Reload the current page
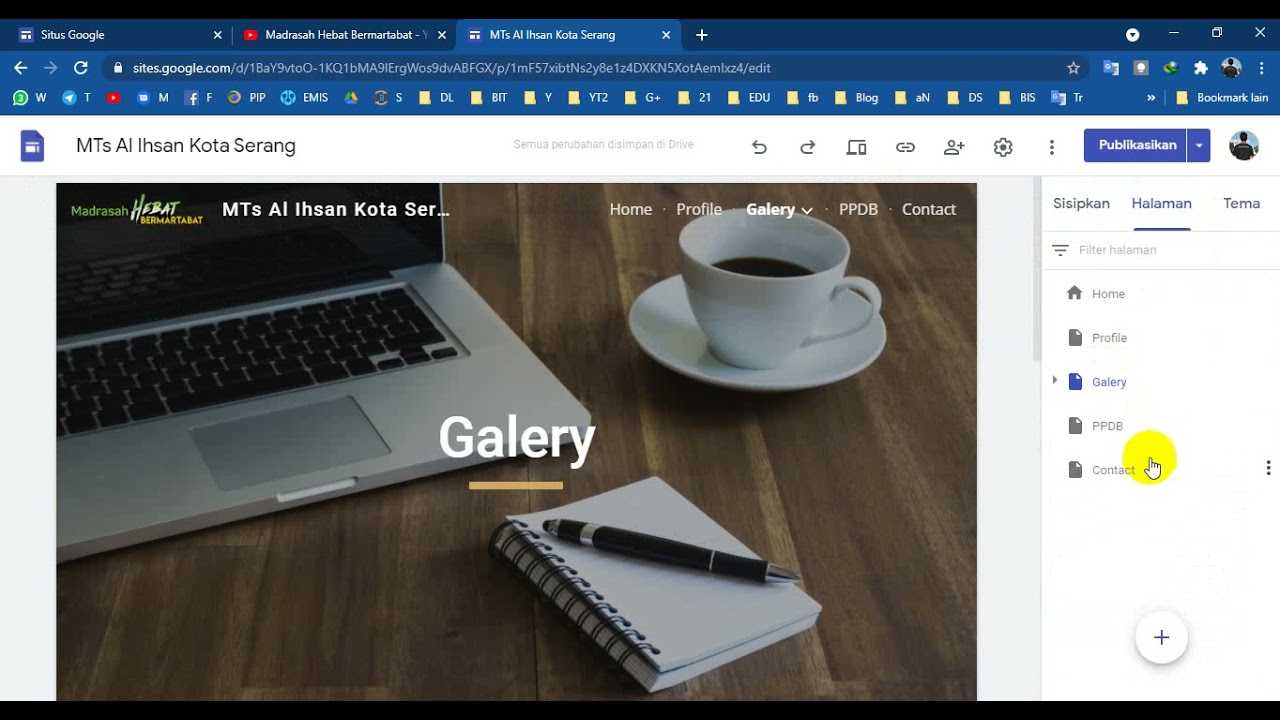Screen dimensions: 1280x720 click(x=81, y=68)
